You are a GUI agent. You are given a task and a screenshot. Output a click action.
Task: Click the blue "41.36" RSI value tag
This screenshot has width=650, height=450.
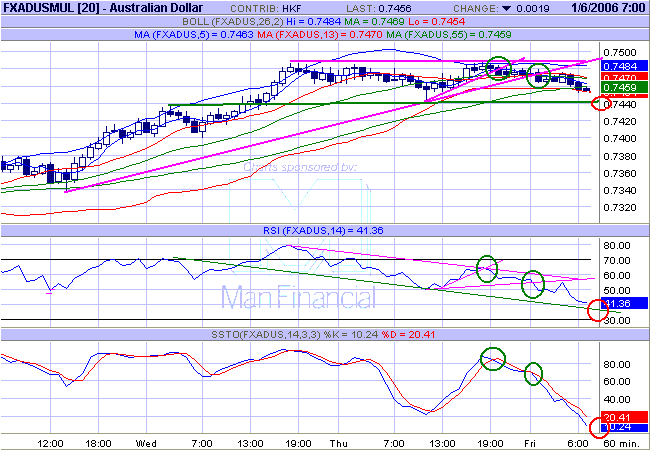click(x=625, y=303)
